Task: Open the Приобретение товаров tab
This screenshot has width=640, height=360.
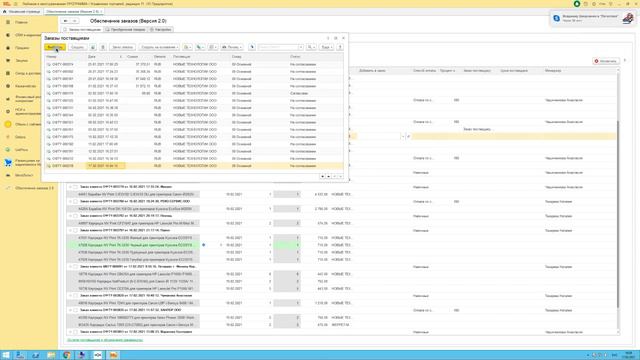Action: (x=125, y=30)
